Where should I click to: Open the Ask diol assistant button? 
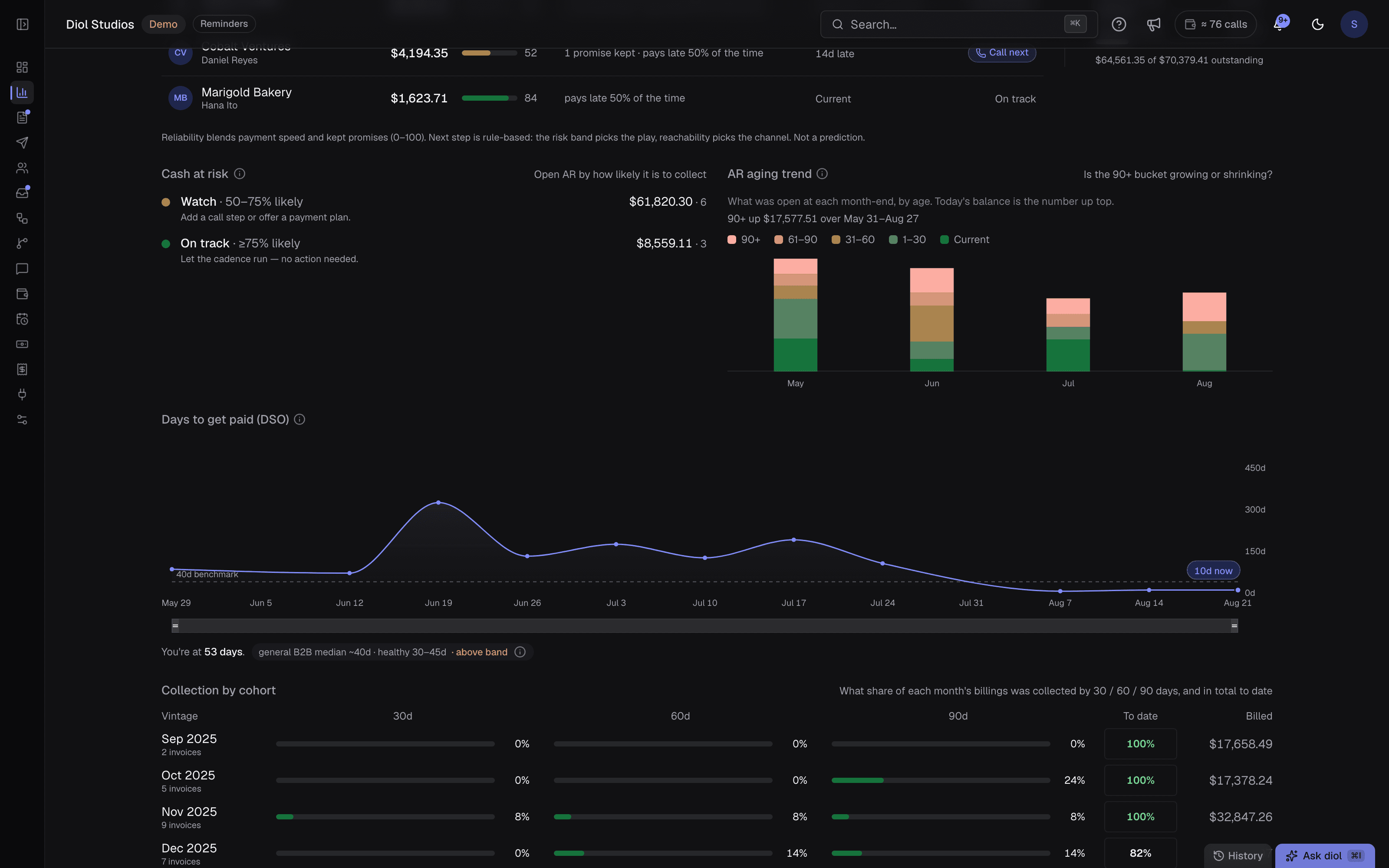point(1325,855)
